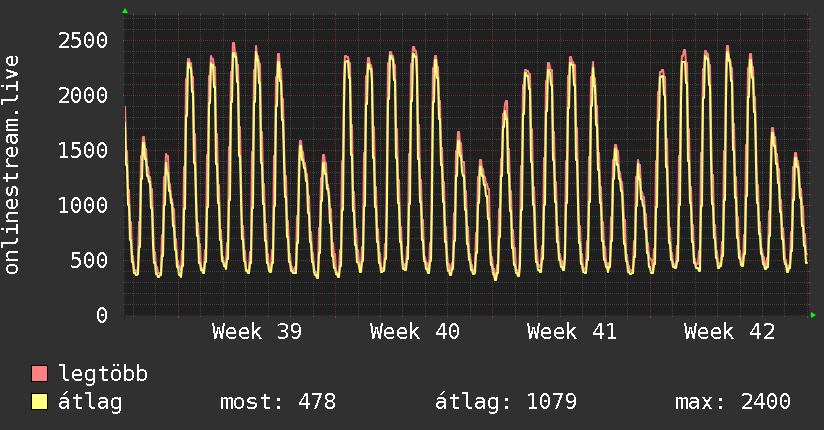This screenshot has width=824, height=430.
Task: Click the 'max: 2400' statistic
Action: point(733,402)
